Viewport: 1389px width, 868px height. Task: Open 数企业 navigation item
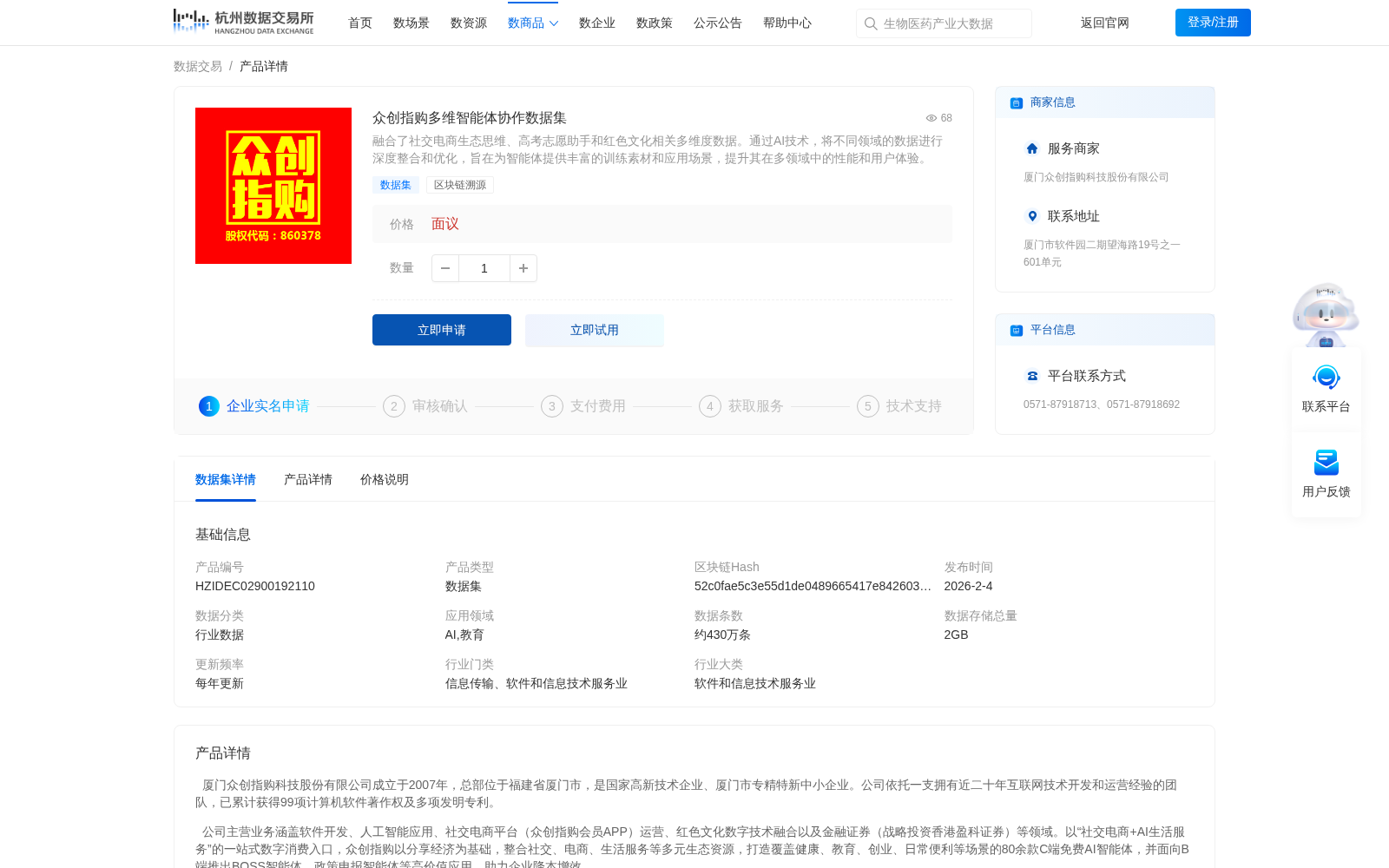[x=597, y=23]
